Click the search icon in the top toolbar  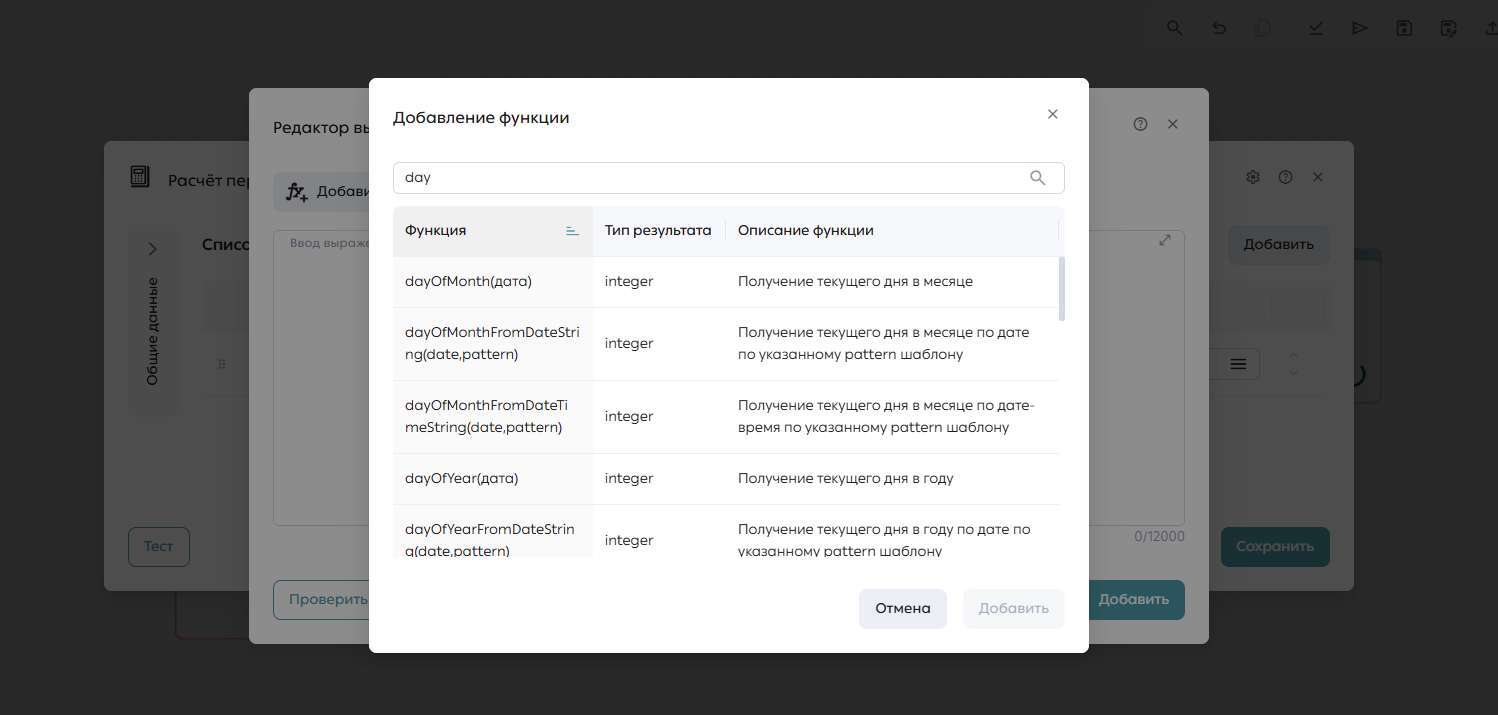point(1175,28)
